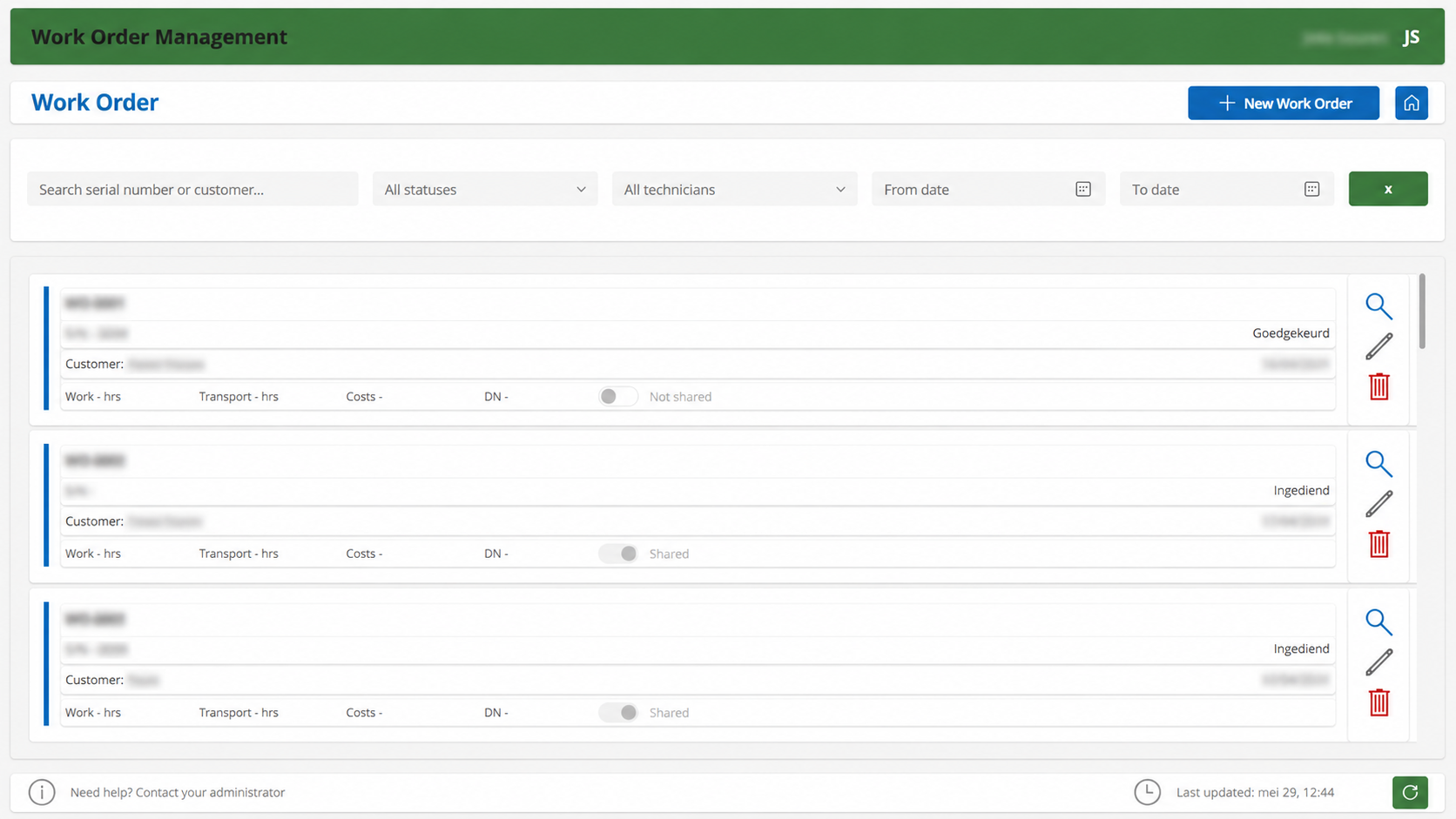Click the info icon in the footer
Screen dimensions: 1456x819
(x=42, y=792)
